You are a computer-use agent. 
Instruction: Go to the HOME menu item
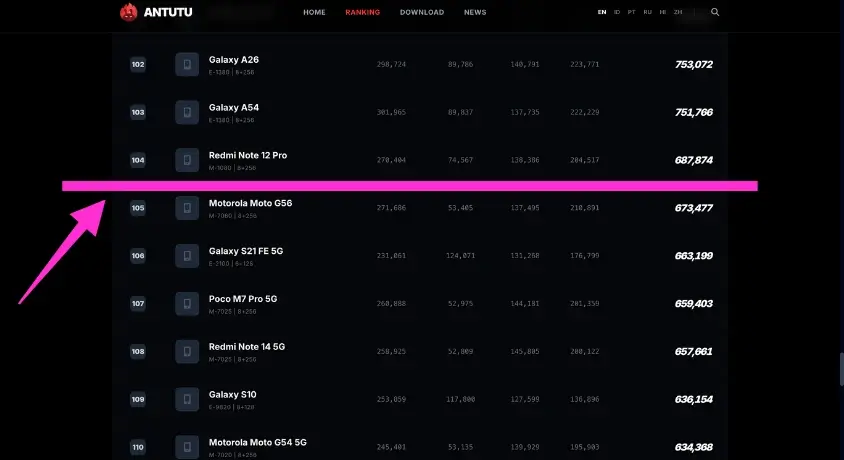coord(314,12)
